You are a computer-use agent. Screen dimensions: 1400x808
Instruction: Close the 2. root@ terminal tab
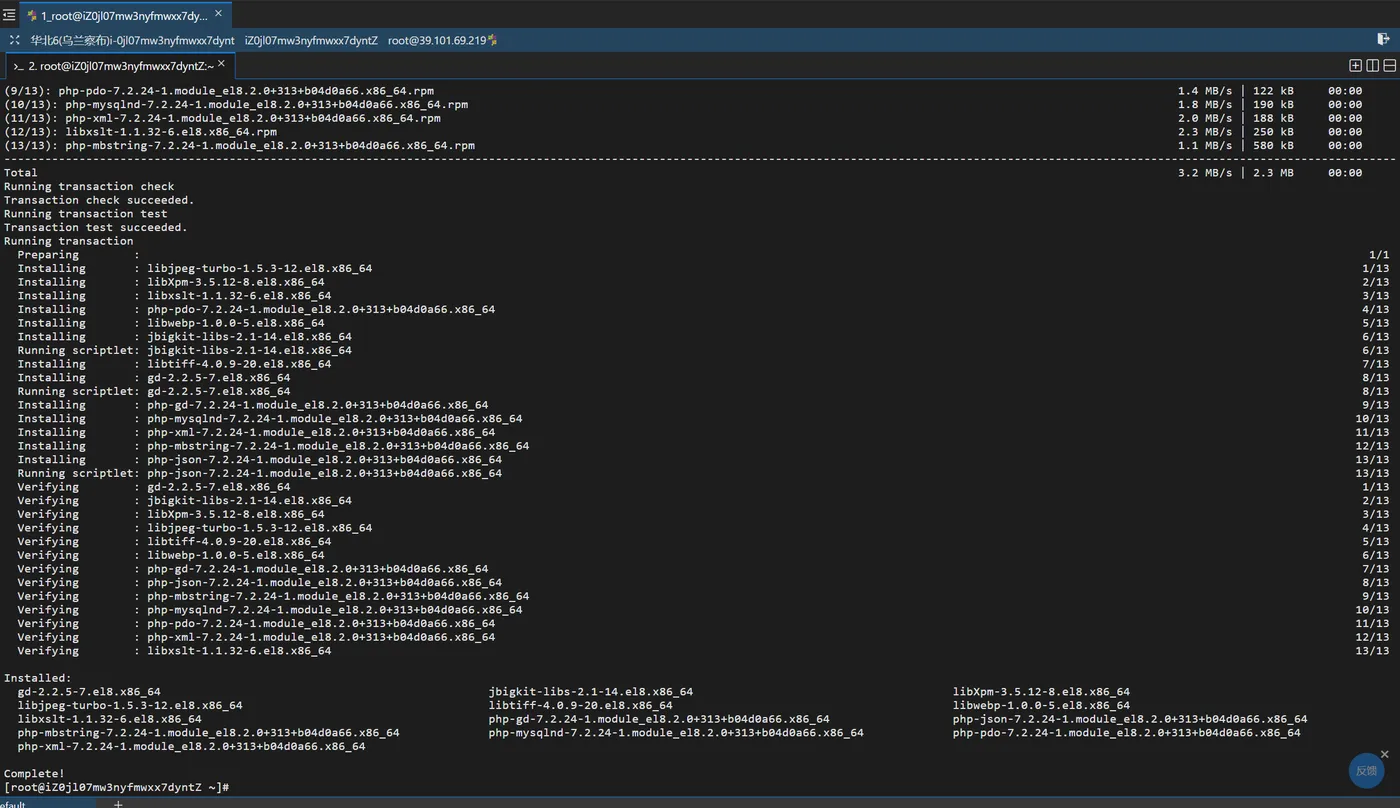click(x=222, y=64)
